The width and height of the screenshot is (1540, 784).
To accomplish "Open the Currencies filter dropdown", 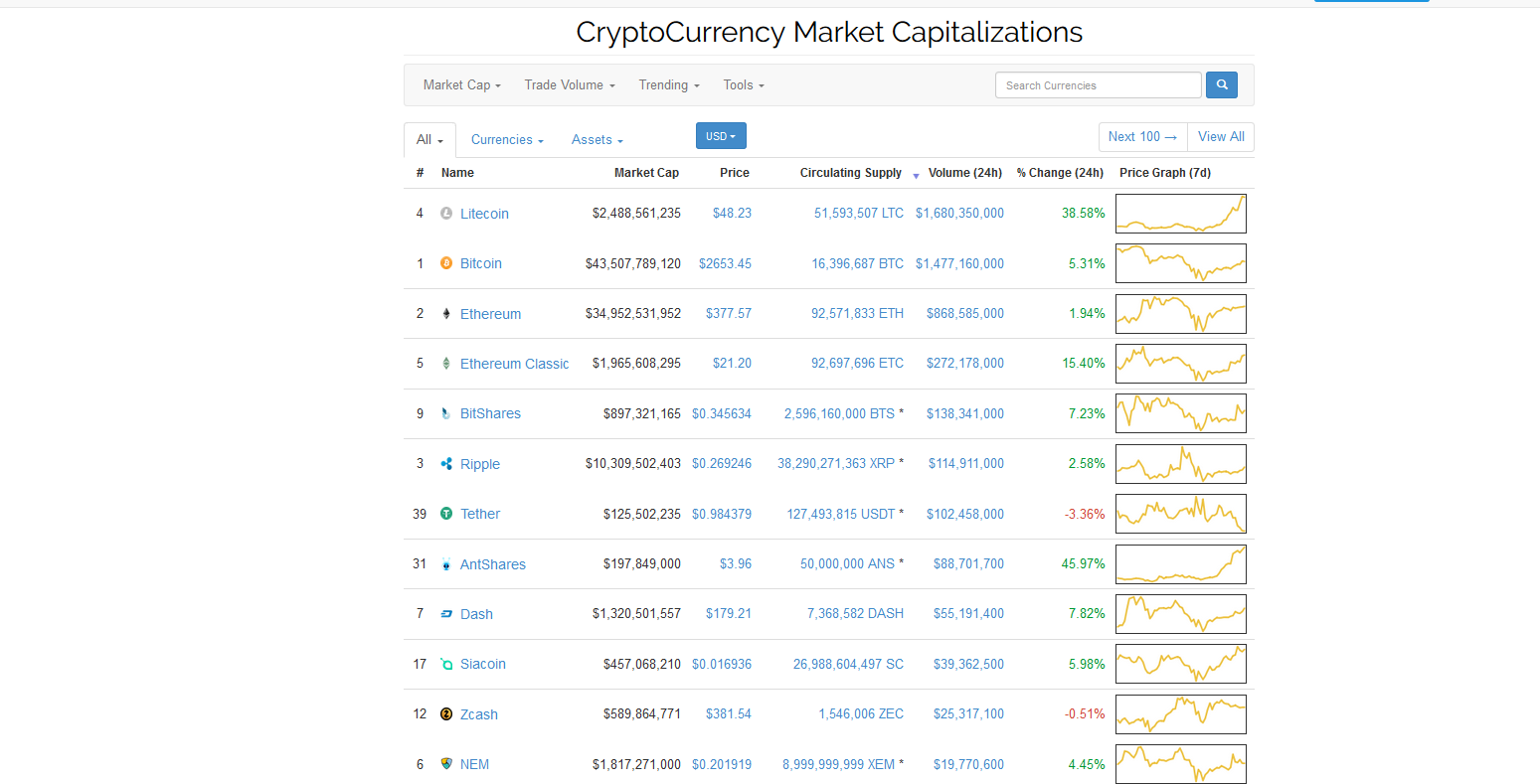I will coord(507,139).
